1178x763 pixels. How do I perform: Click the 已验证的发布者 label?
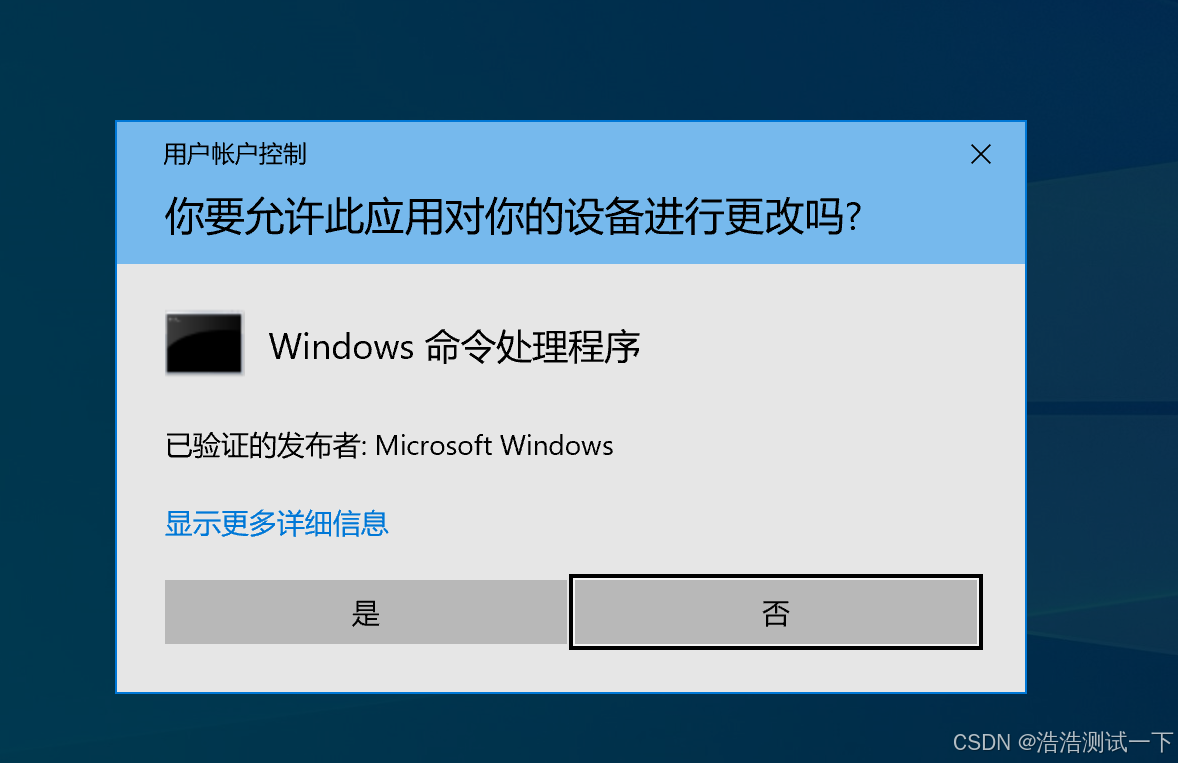(263, 445)
